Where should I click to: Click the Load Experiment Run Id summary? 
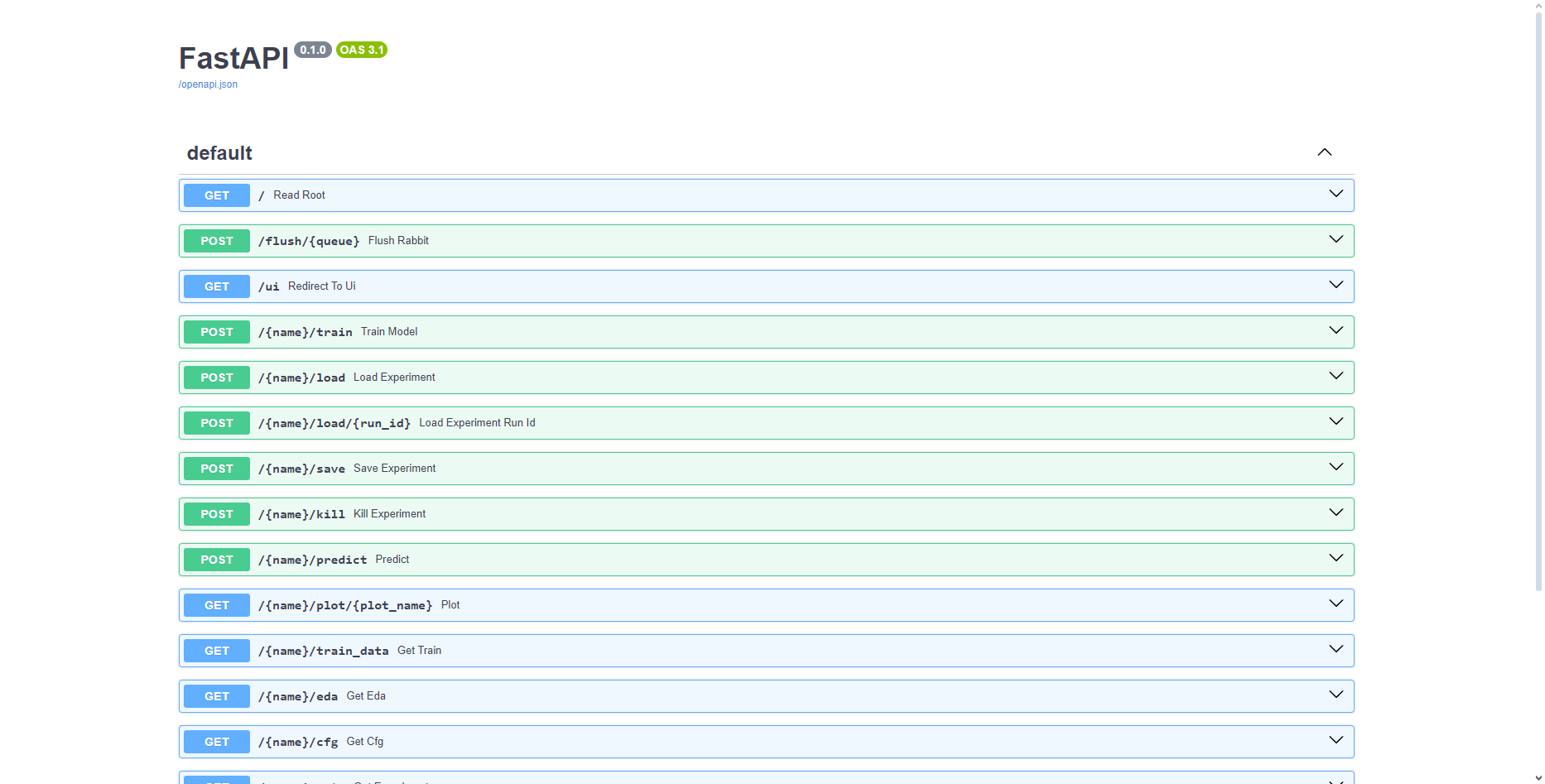[x=477, y=423]
